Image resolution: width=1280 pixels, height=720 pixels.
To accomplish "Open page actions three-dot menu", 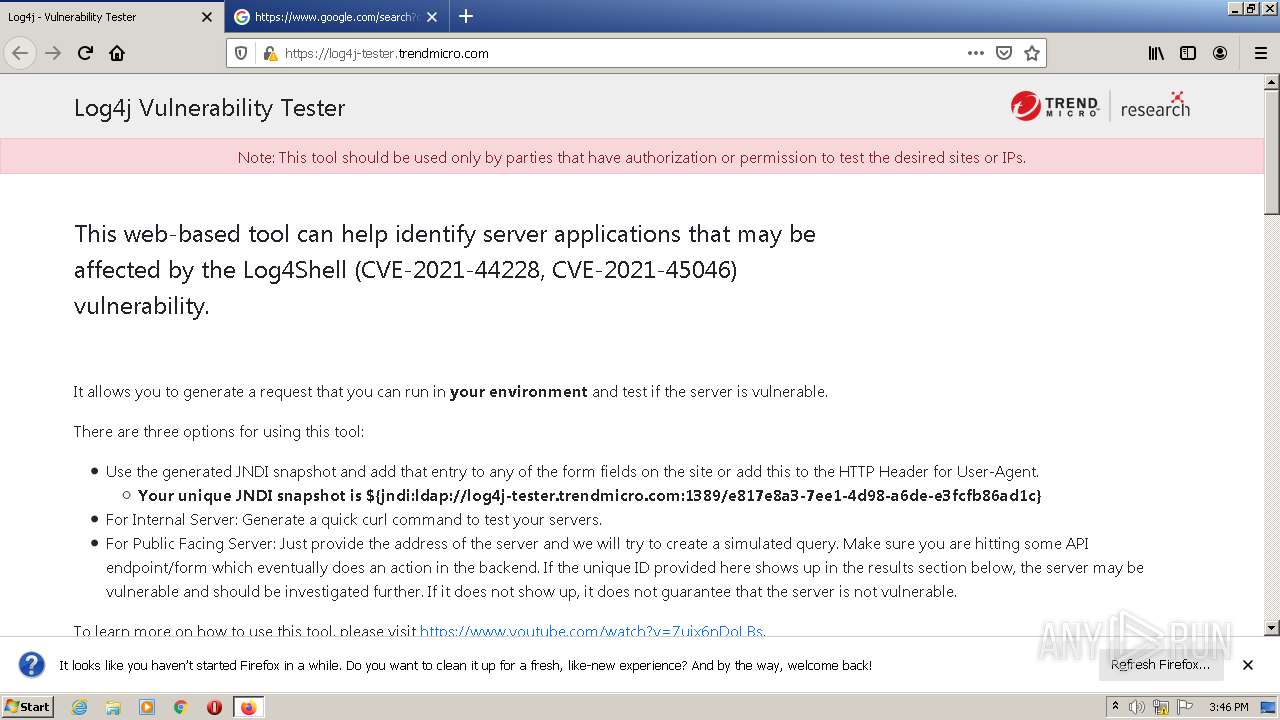I will point(976,53).
